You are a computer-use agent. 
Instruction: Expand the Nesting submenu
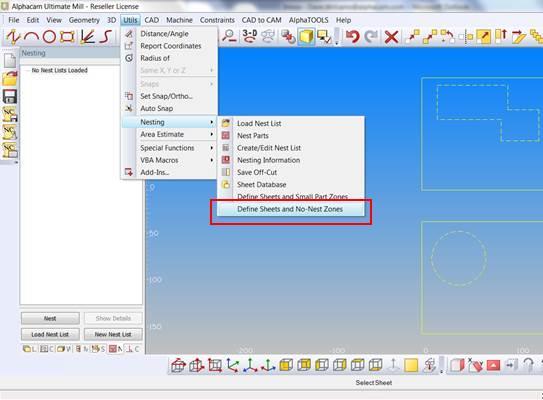(170, 122)
